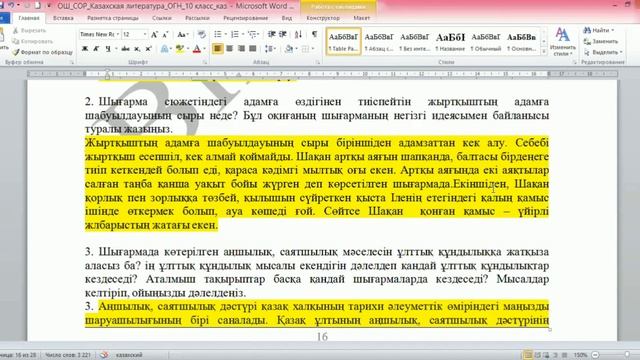Open the Разметка страницы tab

click(113, 18)
